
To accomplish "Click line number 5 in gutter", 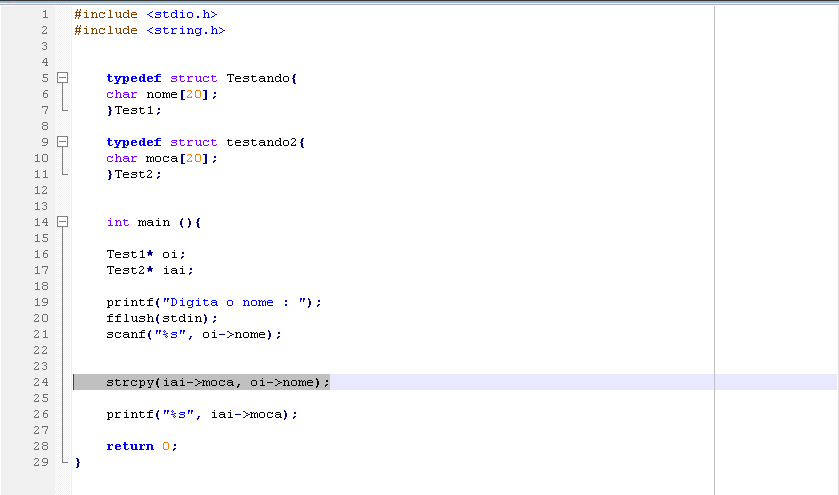I will [x=45, y=78].
